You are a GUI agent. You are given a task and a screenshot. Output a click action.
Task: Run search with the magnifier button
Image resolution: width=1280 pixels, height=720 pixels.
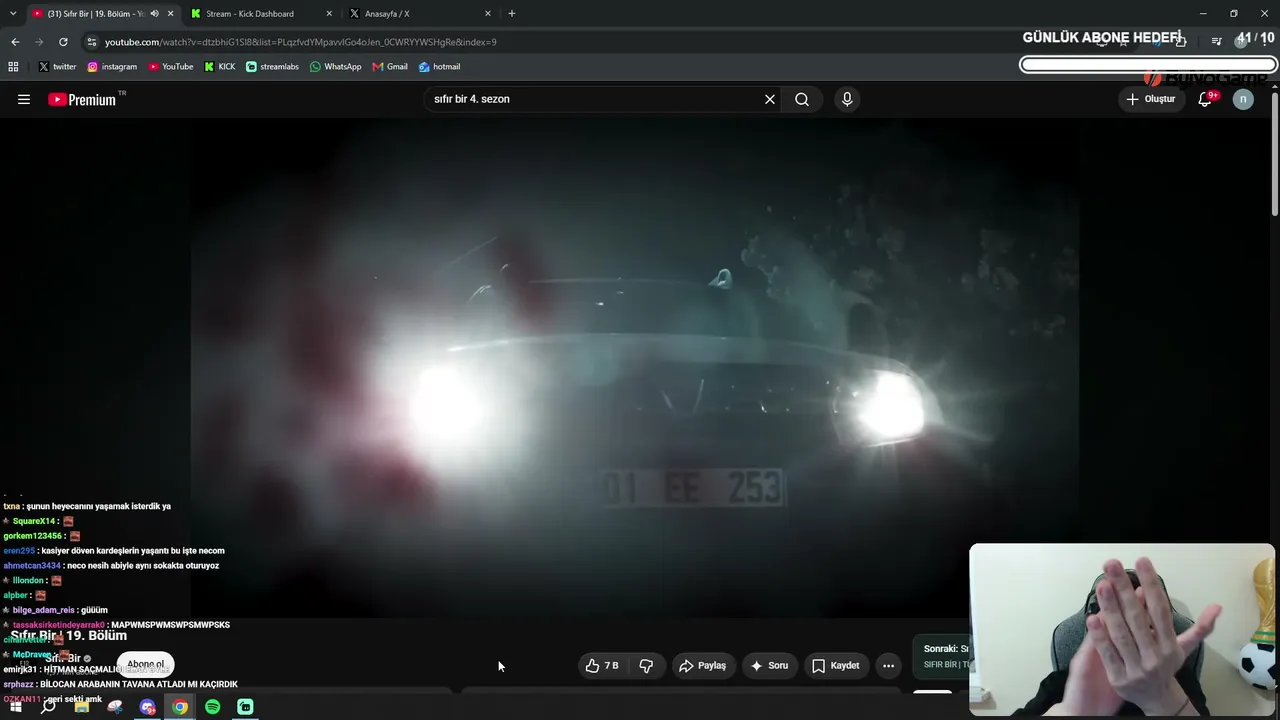[802, 99]
